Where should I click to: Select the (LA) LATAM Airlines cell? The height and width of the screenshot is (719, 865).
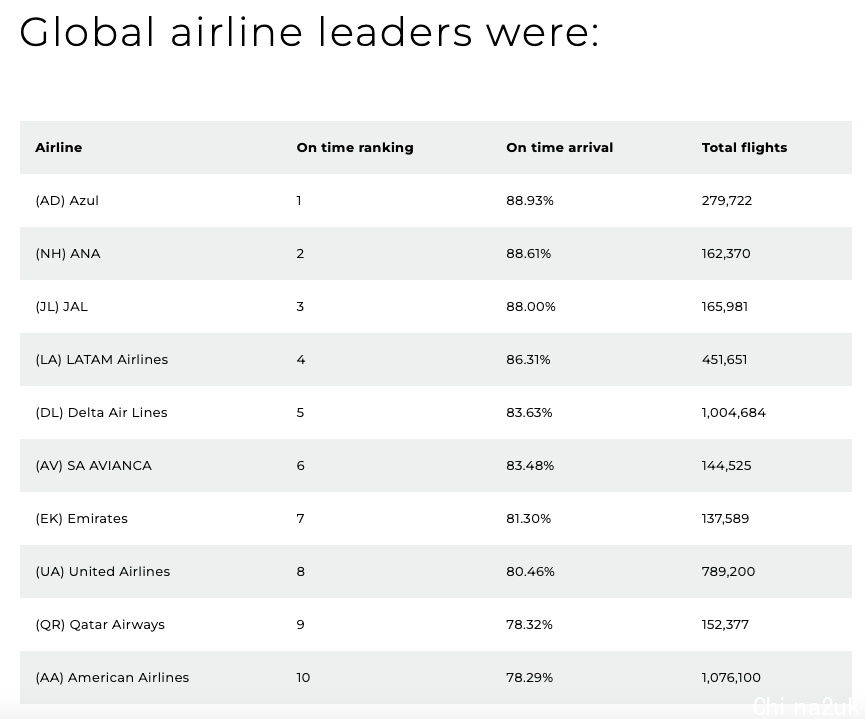tap(102, 359)
